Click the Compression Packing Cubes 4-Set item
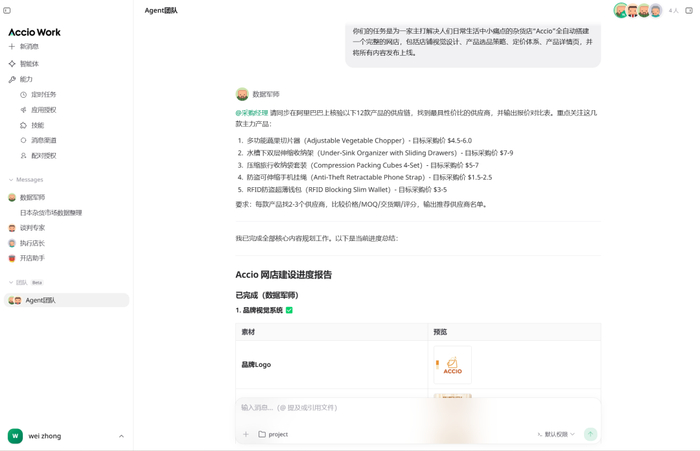Image resolution: width=700 pixels, height=451 pixels. point(362,165)
